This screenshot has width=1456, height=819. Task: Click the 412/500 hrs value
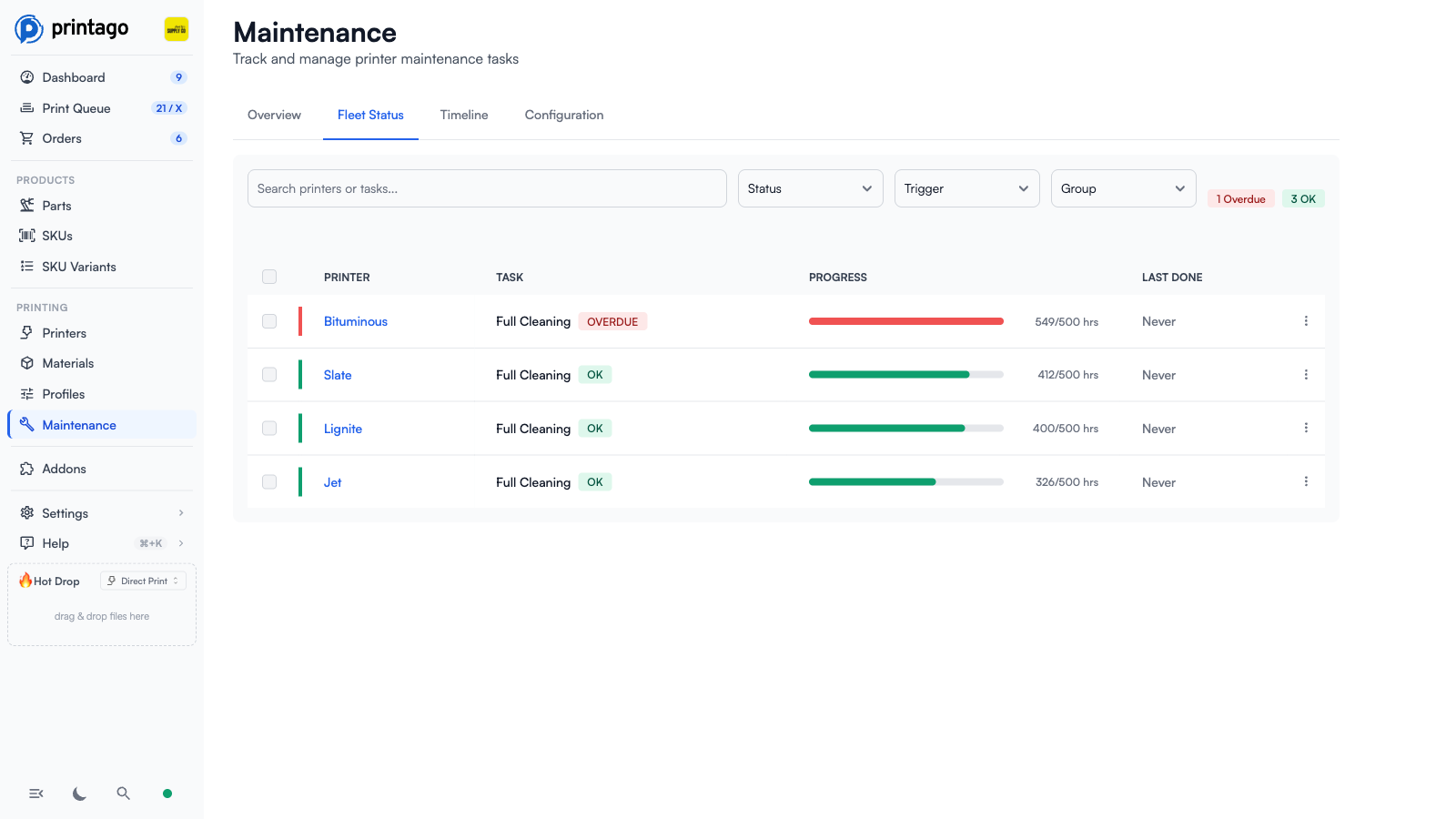coord(1068,375)
